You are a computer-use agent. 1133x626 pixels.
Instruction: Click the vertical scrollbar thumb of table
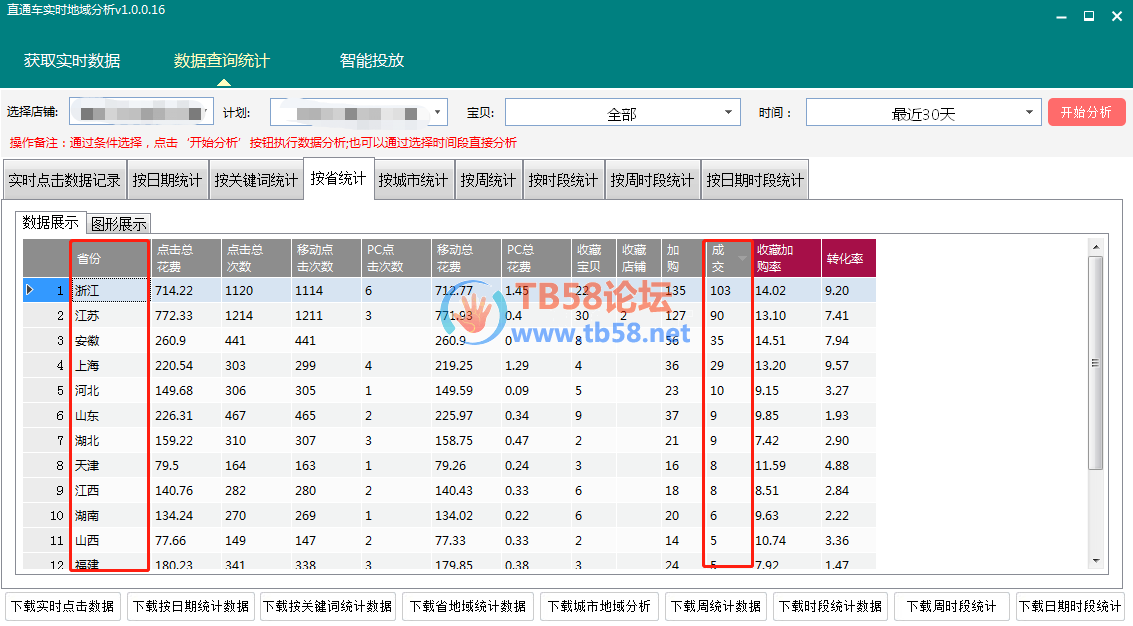coord(1096,362)
